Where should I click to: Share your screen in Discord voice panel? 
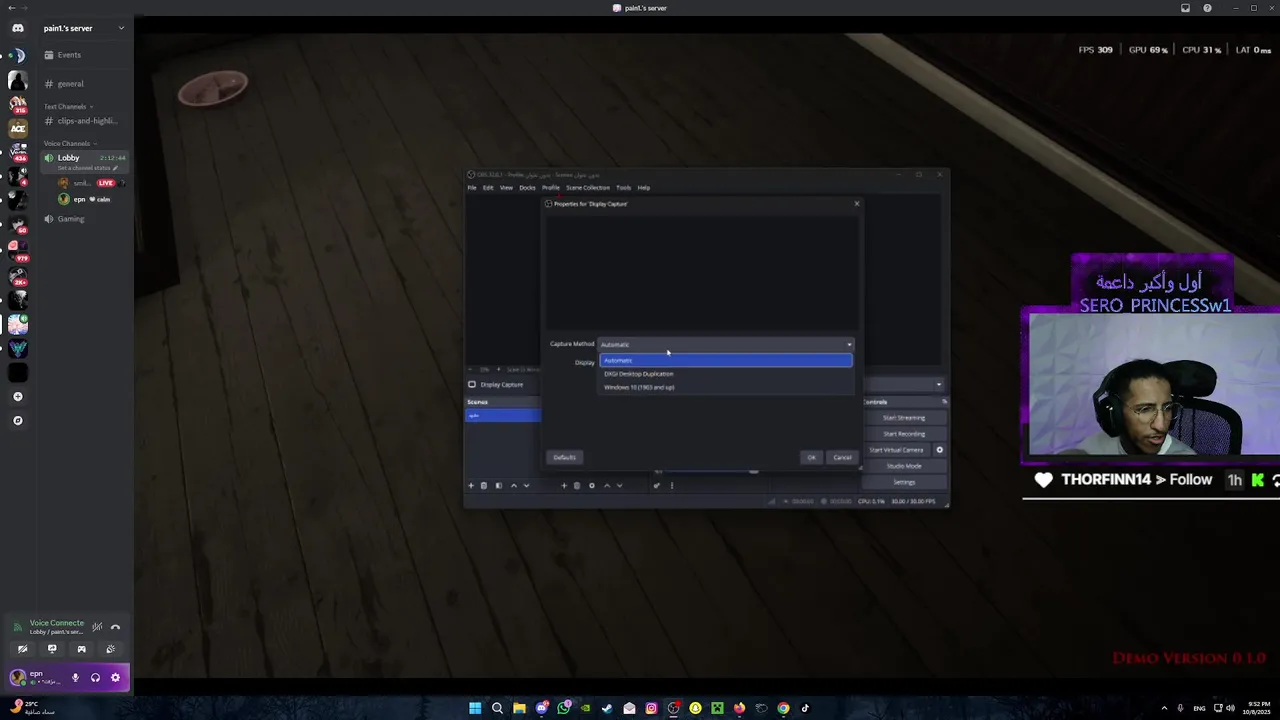[52, 649]
